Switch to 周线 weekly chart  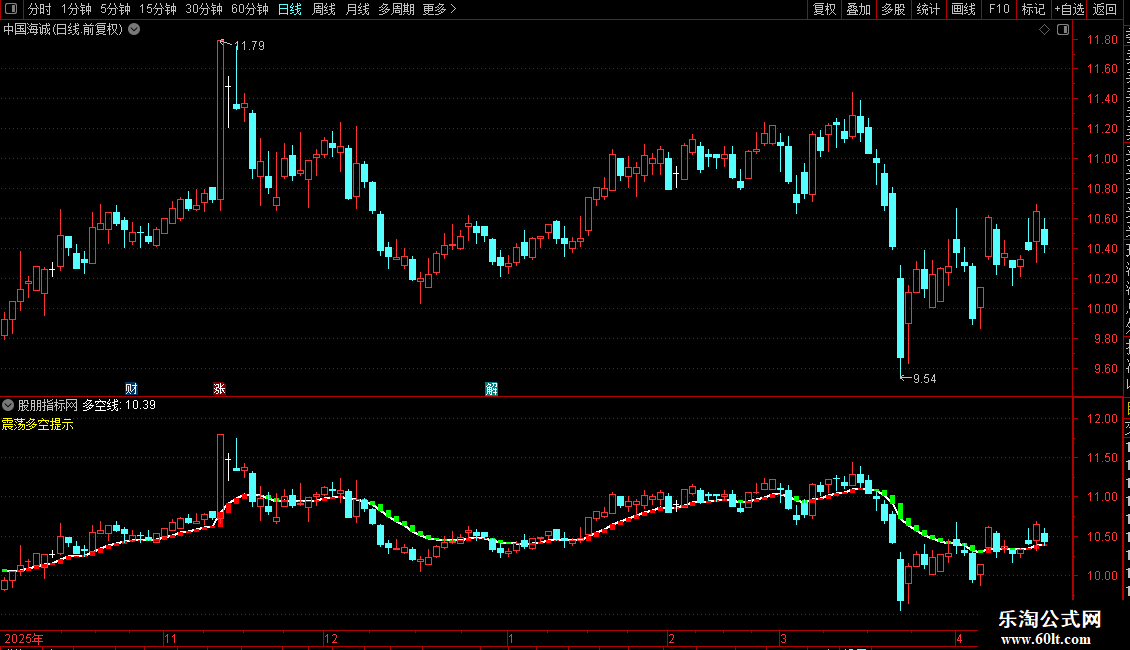point(324,9)
